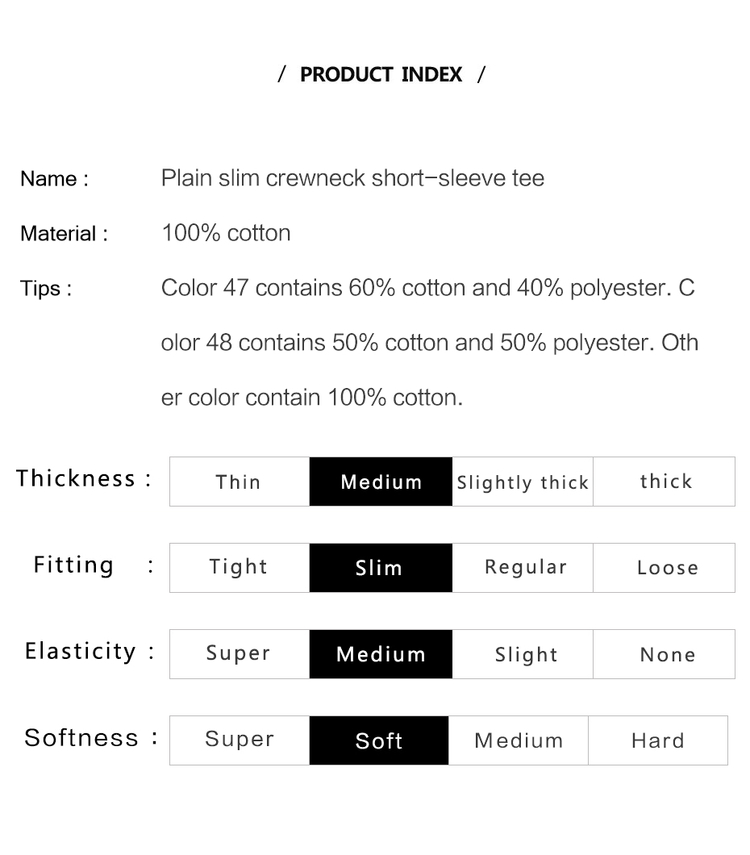Pick the Hard softness option
This screenshot has height=855, width=750.
(658, 740)
